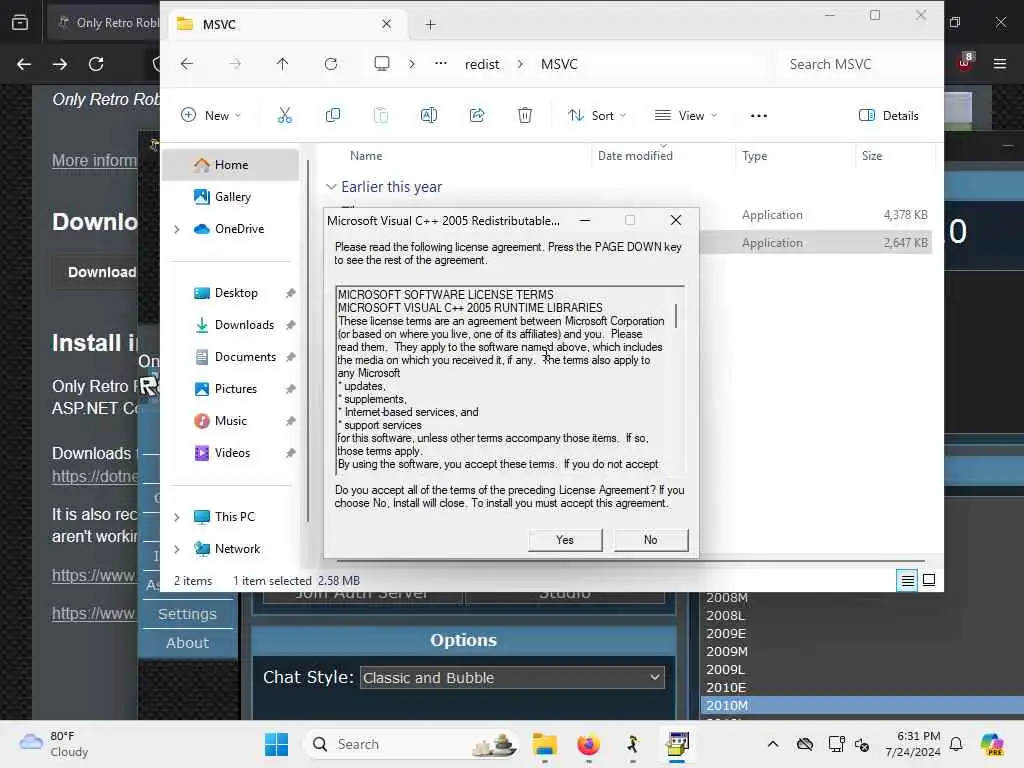
Task: Click the Search MSVC field
Action: coord(856,64)
